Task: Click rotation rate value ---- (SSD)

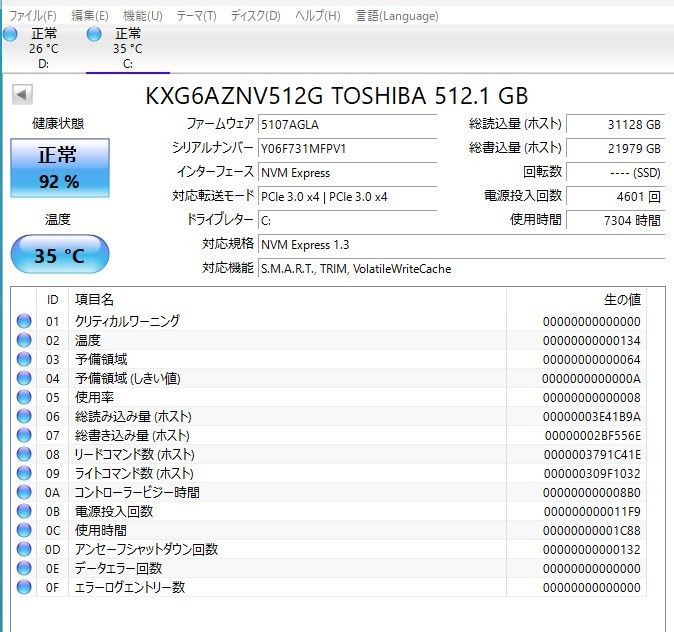Action: coord(616,173)
